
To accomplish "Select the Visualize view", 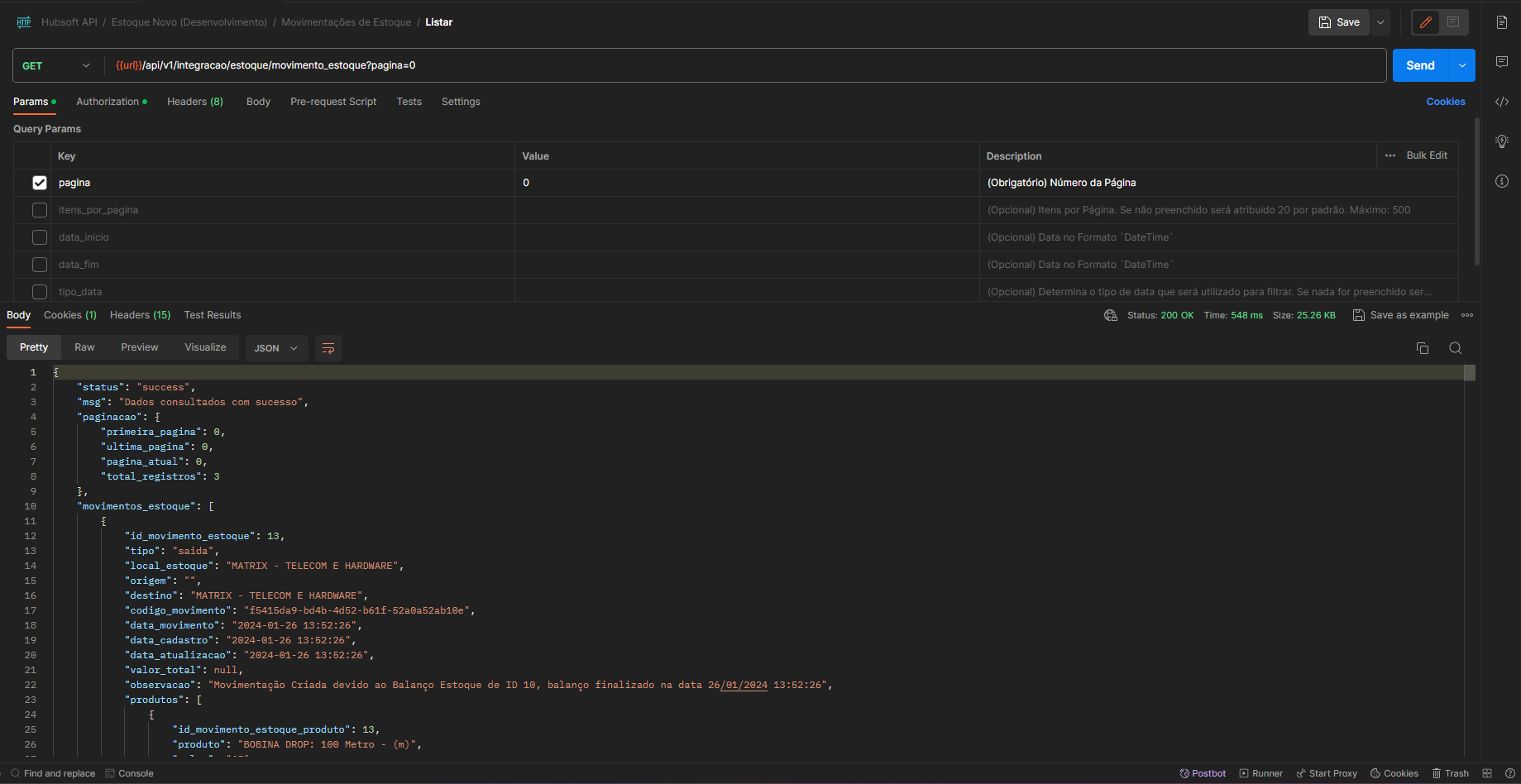I will point(205,347).
